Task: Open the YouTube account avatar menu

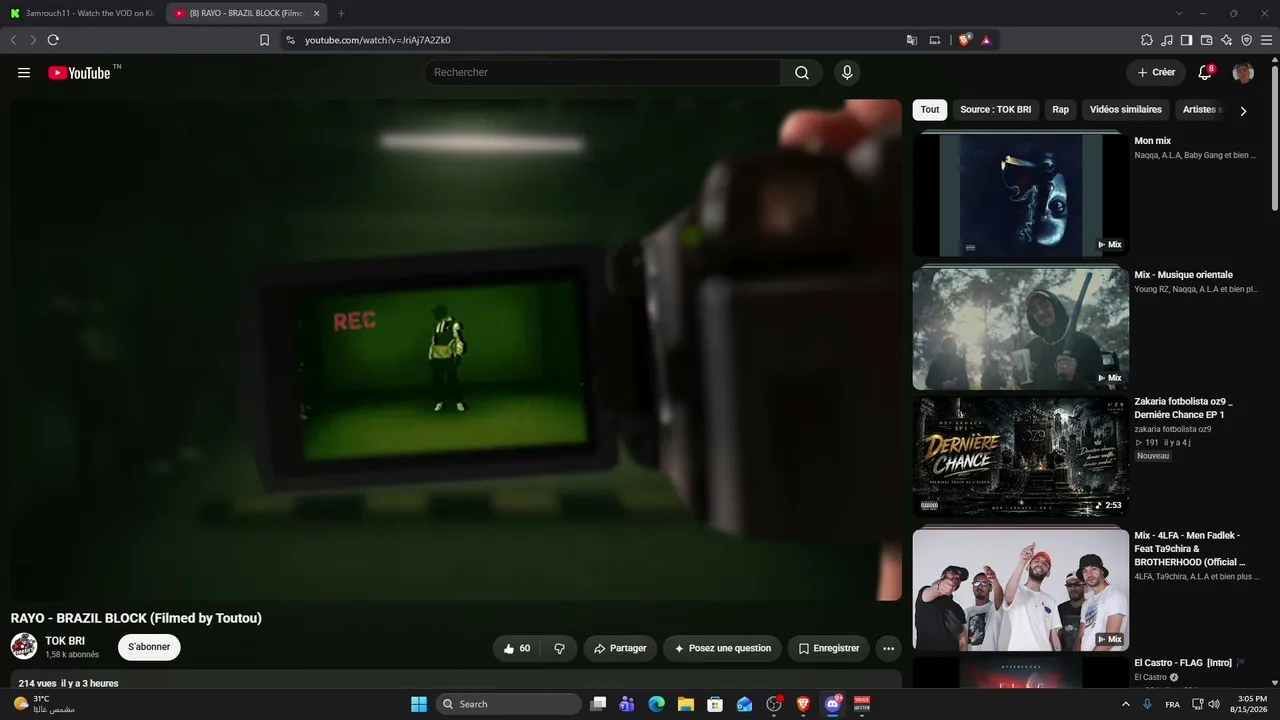Action: coord(1243,73)
